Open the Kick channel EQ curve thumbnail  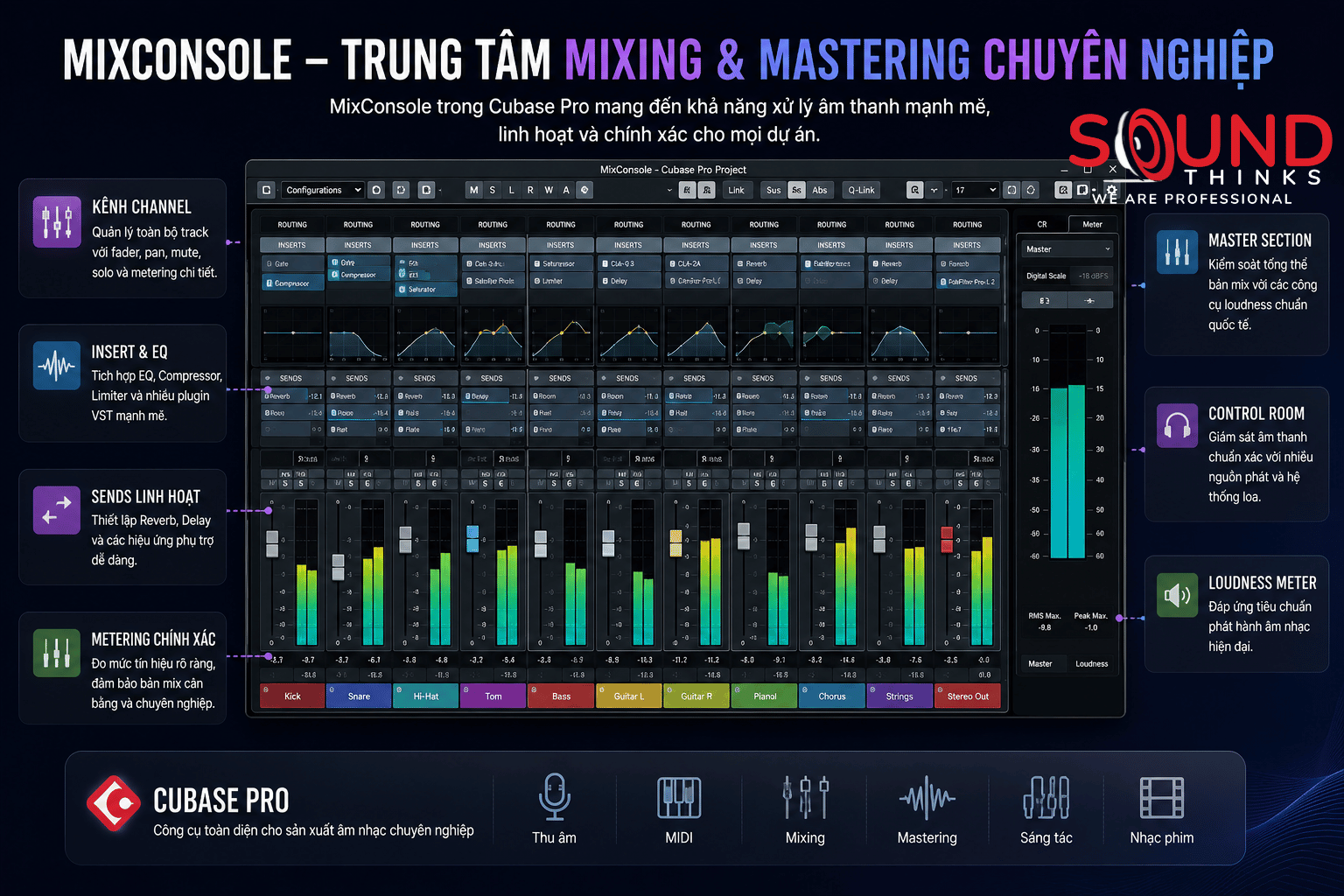pos(292,333)
